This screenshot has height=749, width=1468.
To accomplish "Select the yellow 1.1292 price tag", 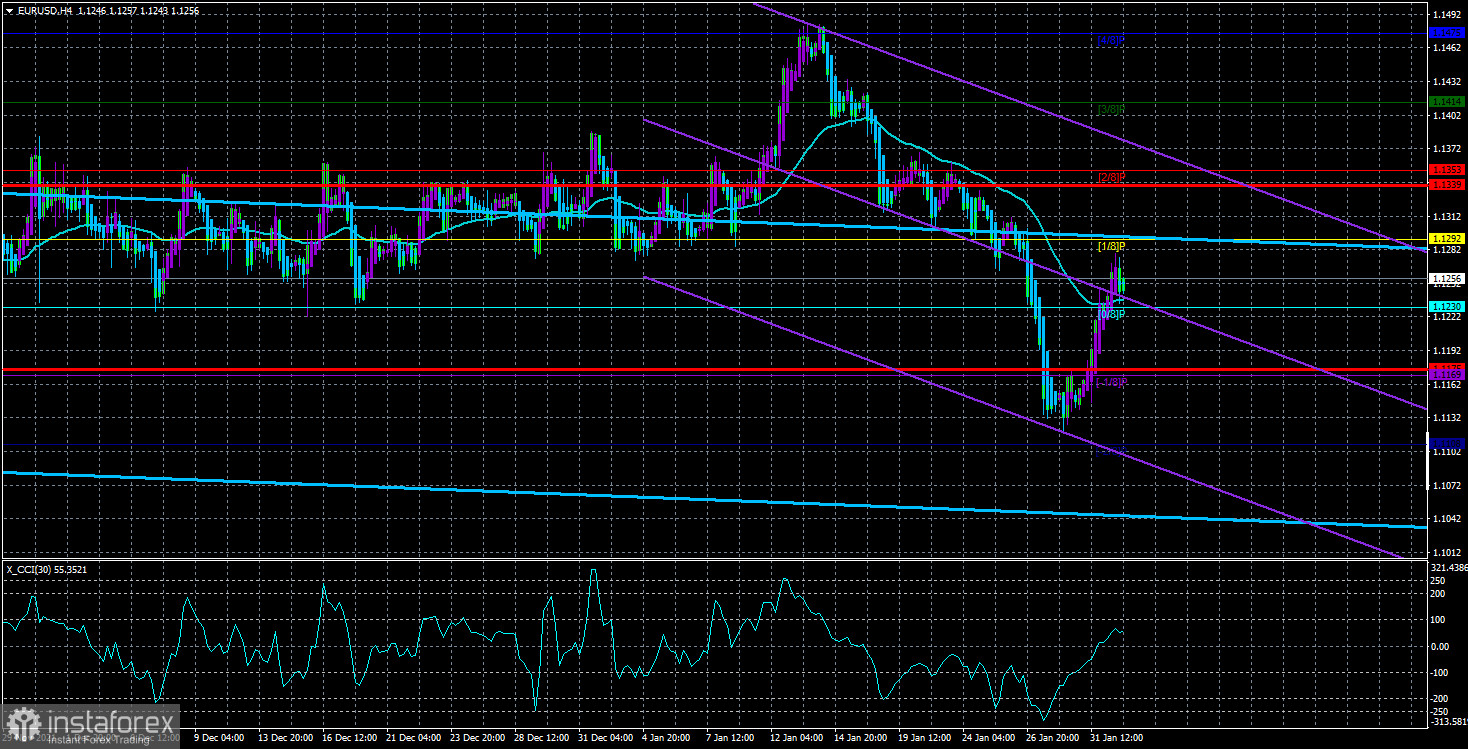I will [1447, 238].
